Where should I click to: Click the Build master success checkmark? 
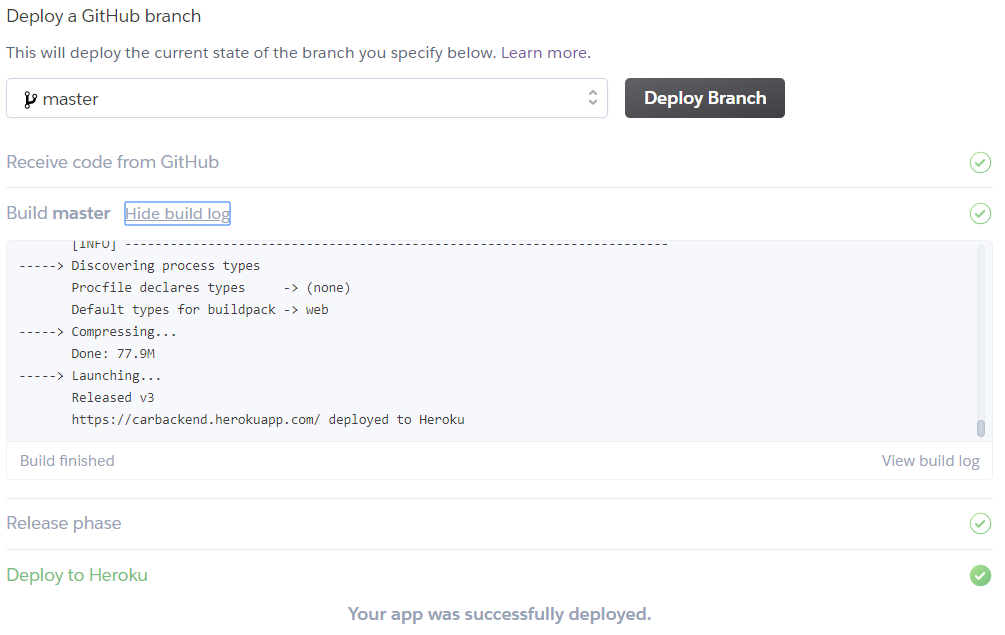tap(980, 213)
